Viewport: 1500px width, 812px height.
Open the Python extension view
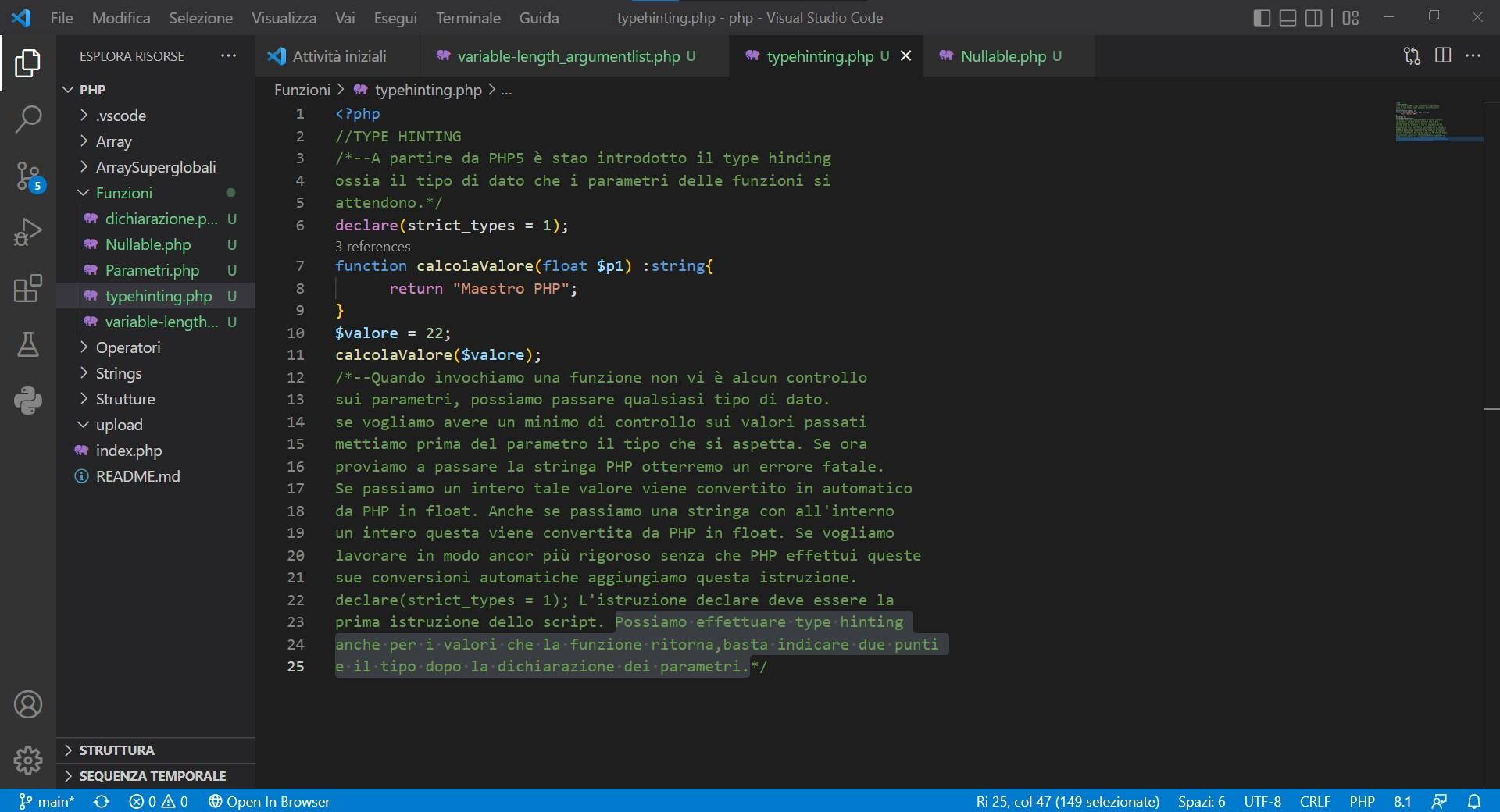click(28, 401)
